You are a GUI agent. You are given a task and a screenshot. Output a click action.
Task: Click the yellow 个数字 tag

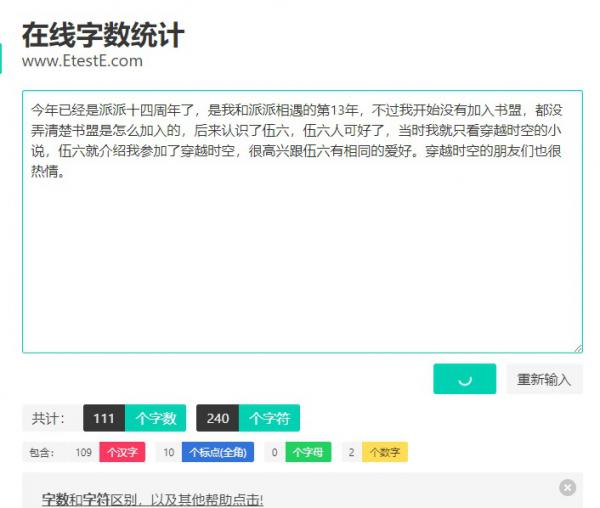click(x=385, y=452)
